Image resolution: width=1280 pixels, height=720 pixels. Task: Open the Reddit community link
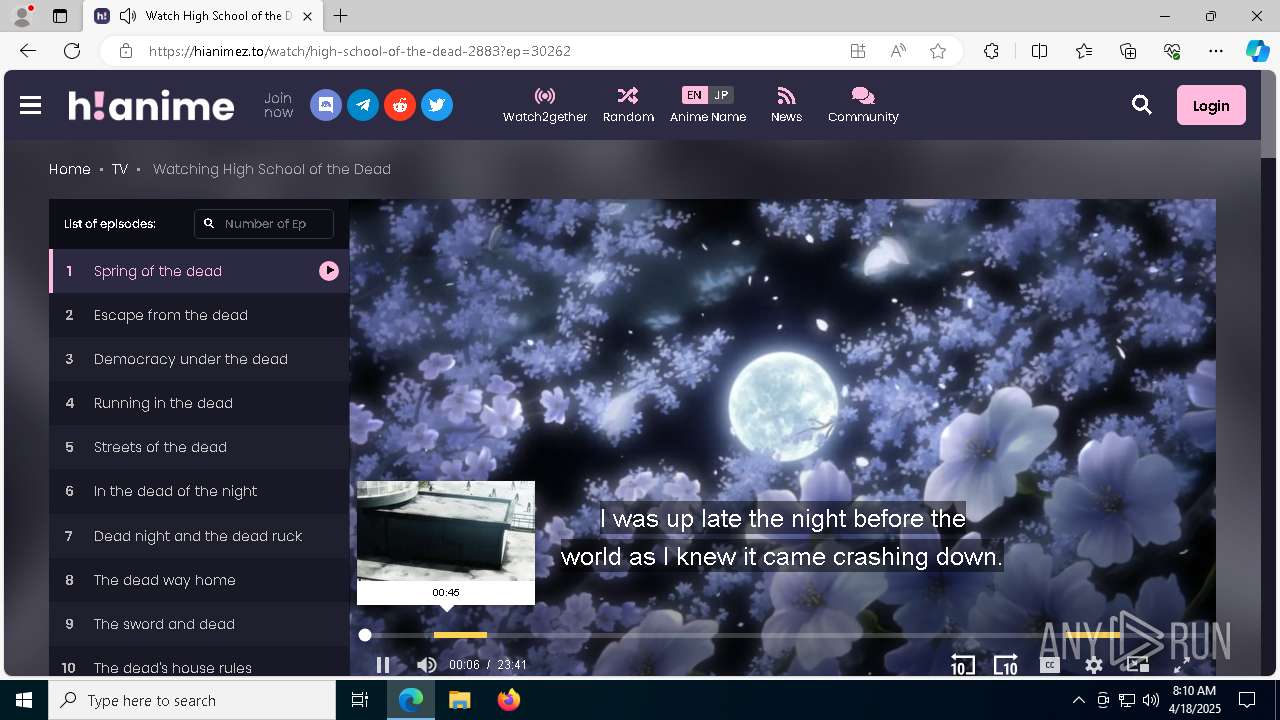400,105
